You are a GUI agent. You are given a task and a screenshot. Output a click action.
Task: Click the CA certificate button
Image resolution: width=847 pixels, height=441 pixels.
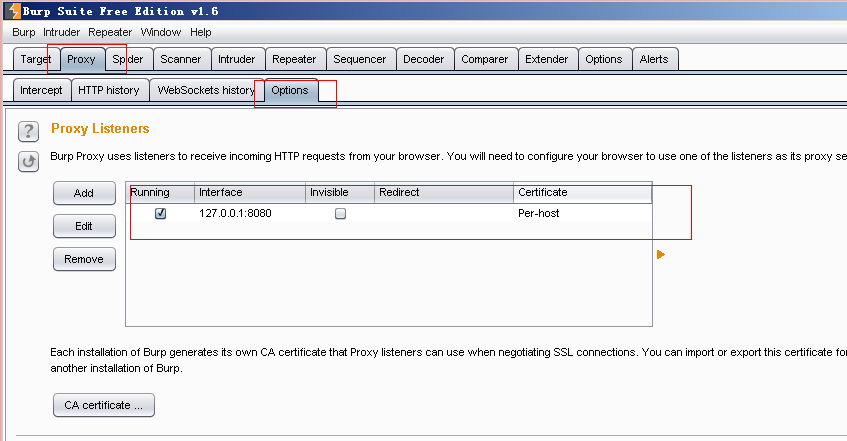(104, 405)
